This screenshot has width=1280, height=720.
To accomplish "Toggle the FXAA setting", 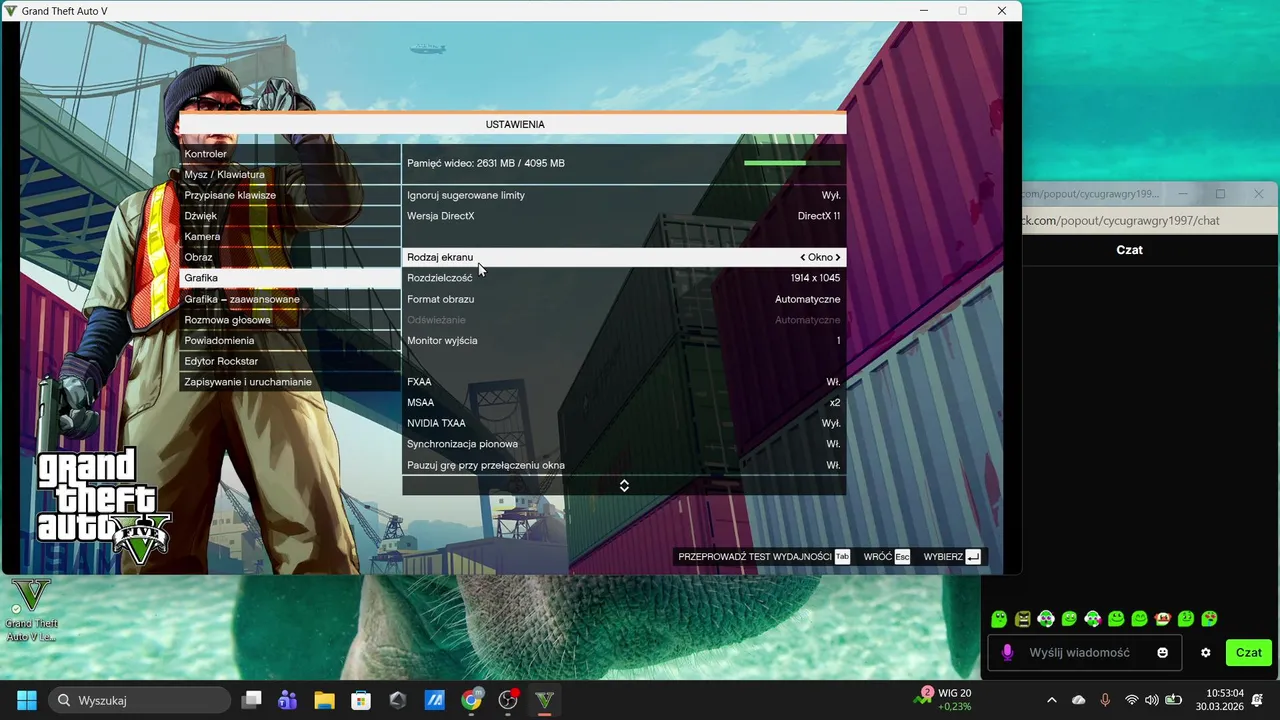I will click(x=624, y=382).
